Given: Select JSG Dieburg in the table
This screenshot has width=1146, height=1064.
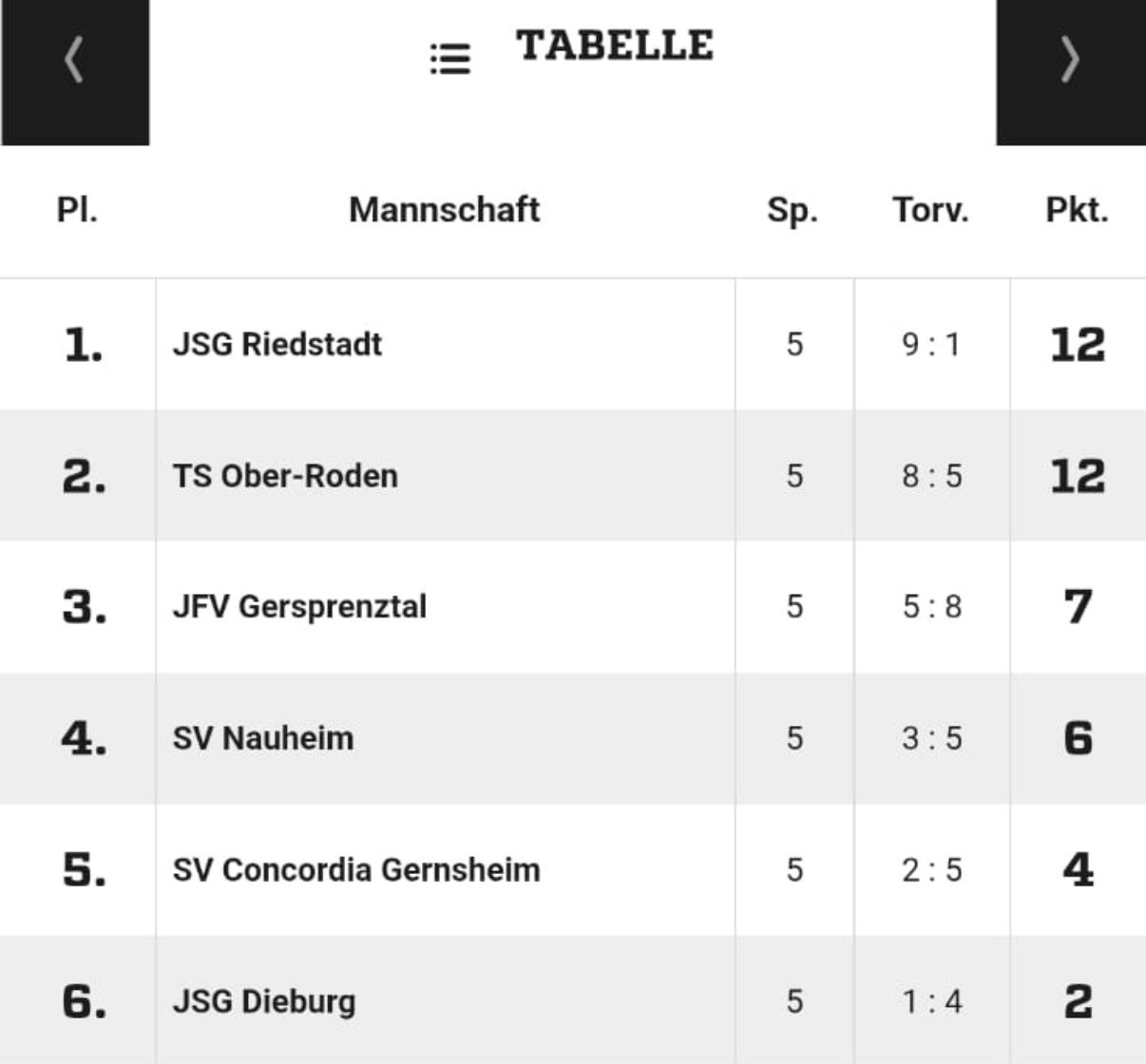Looking at the screenshot, I should (x=264, y=1001).
